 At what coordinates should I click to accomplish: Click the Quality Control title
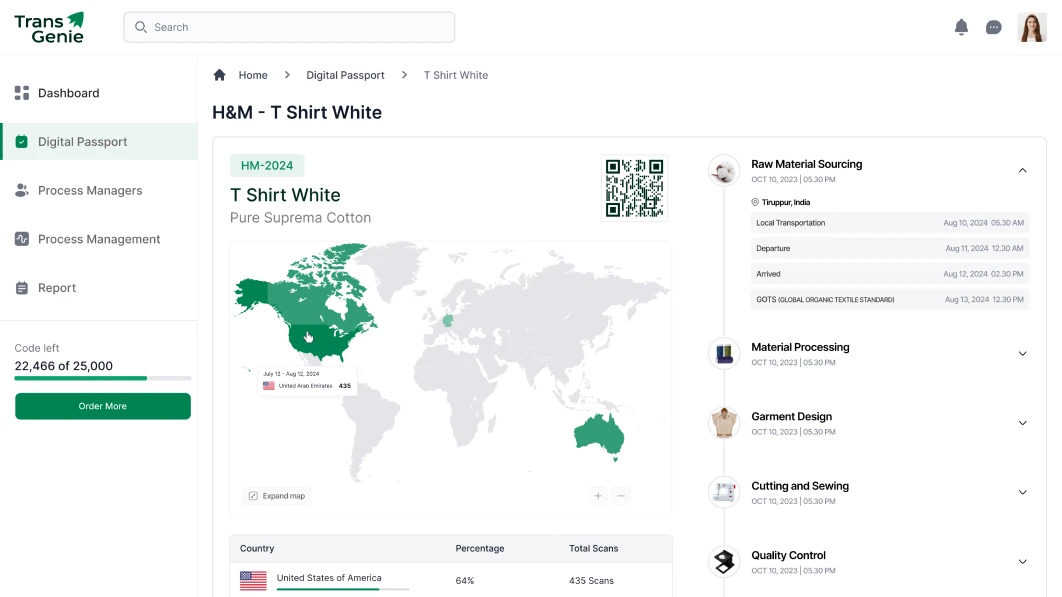(x=788, y=555)
